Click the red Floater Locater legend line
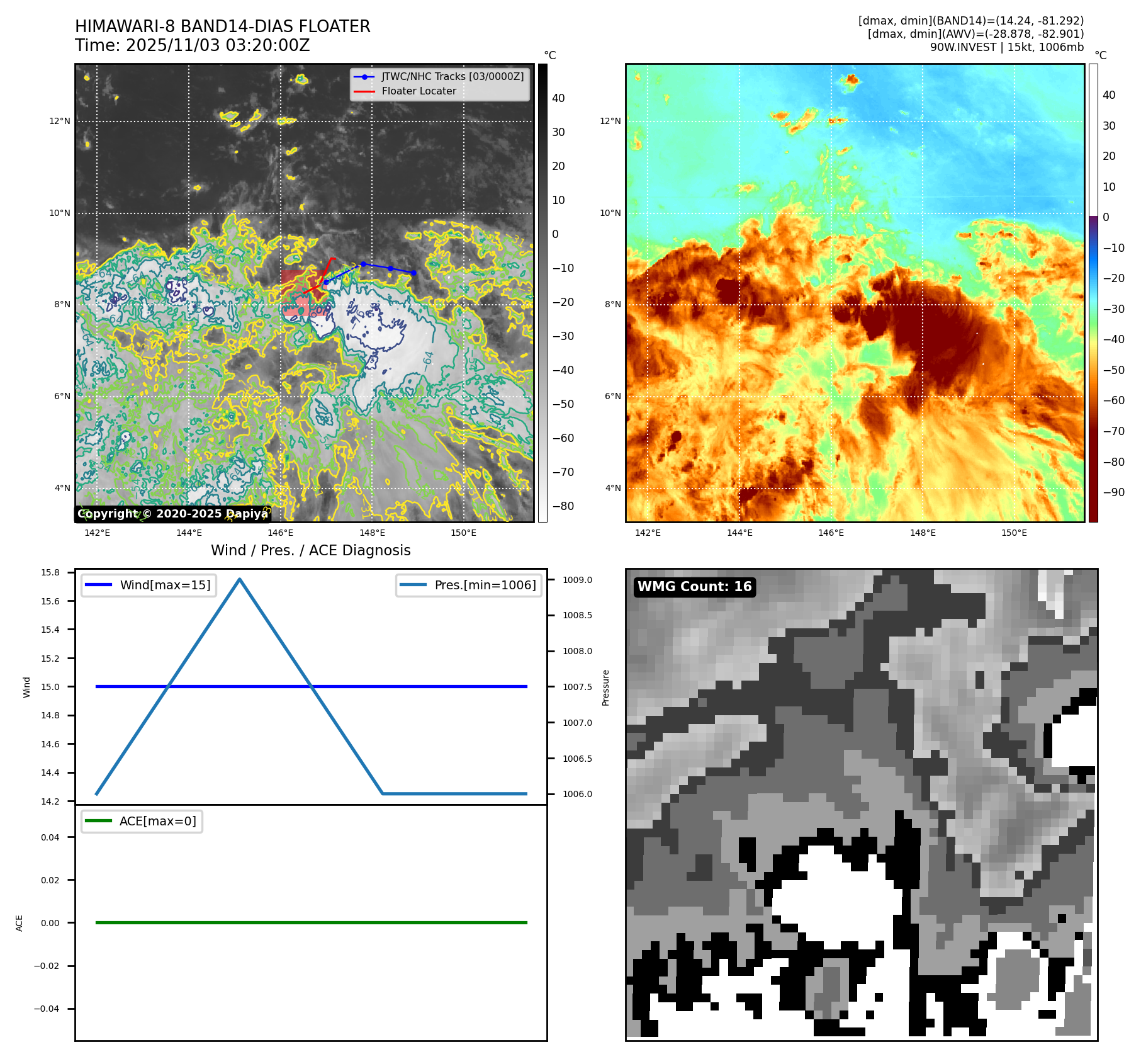 pos(364,91)
